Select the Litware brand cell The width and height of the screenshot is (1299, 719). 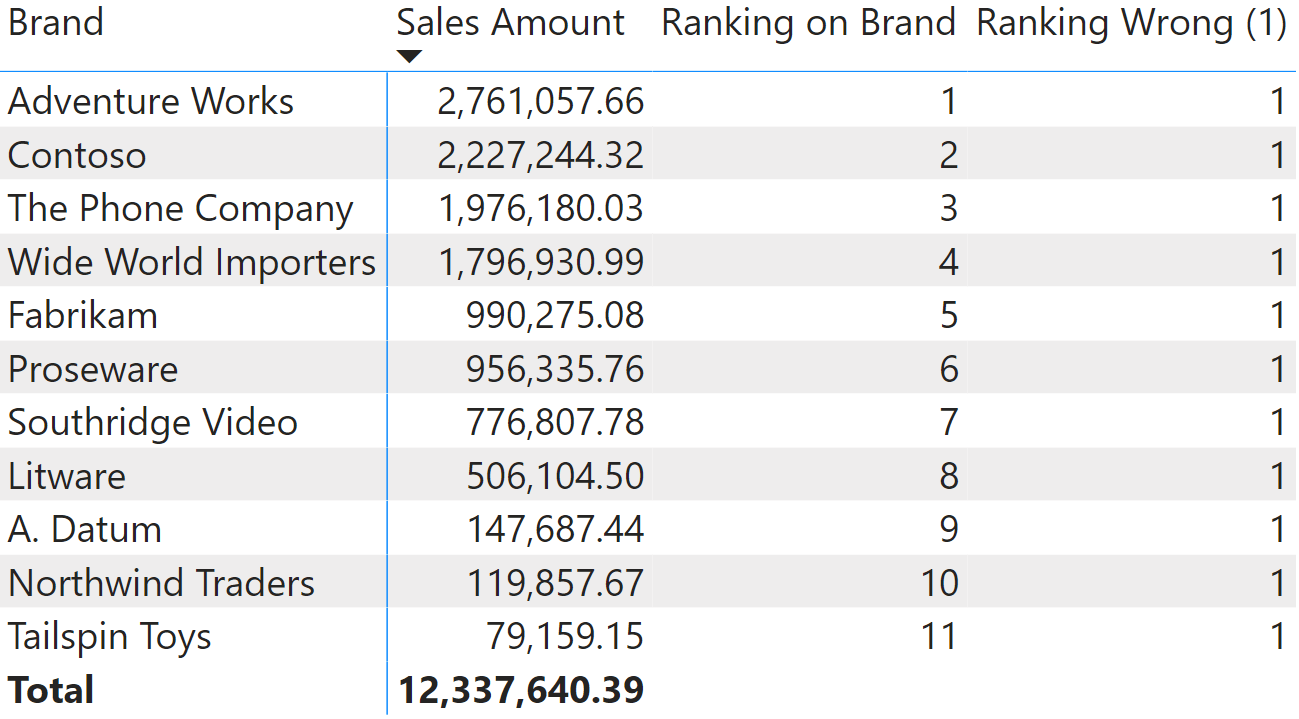[67, 476]
